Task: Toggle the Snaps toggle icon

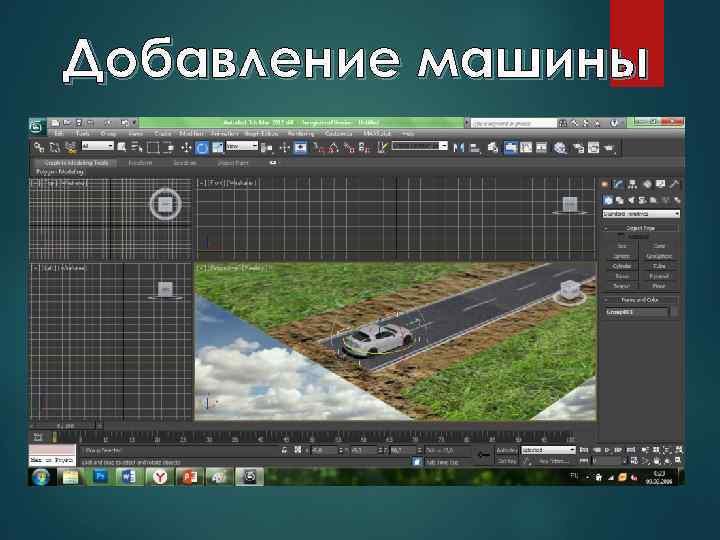Action: click(319, 147)
